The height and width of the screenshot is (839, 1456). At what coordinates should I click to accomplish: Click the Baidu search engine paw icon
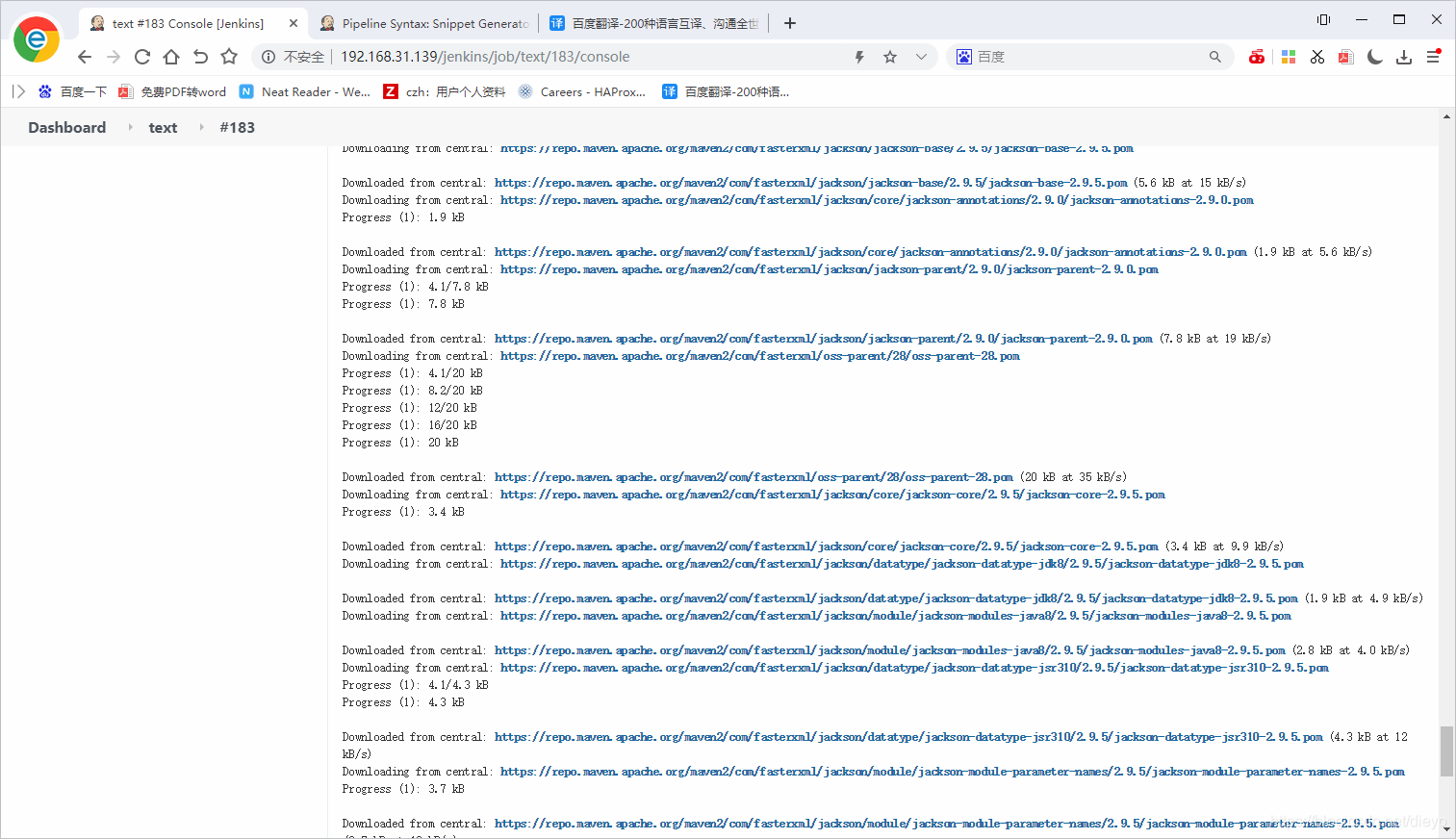point(964,57)
